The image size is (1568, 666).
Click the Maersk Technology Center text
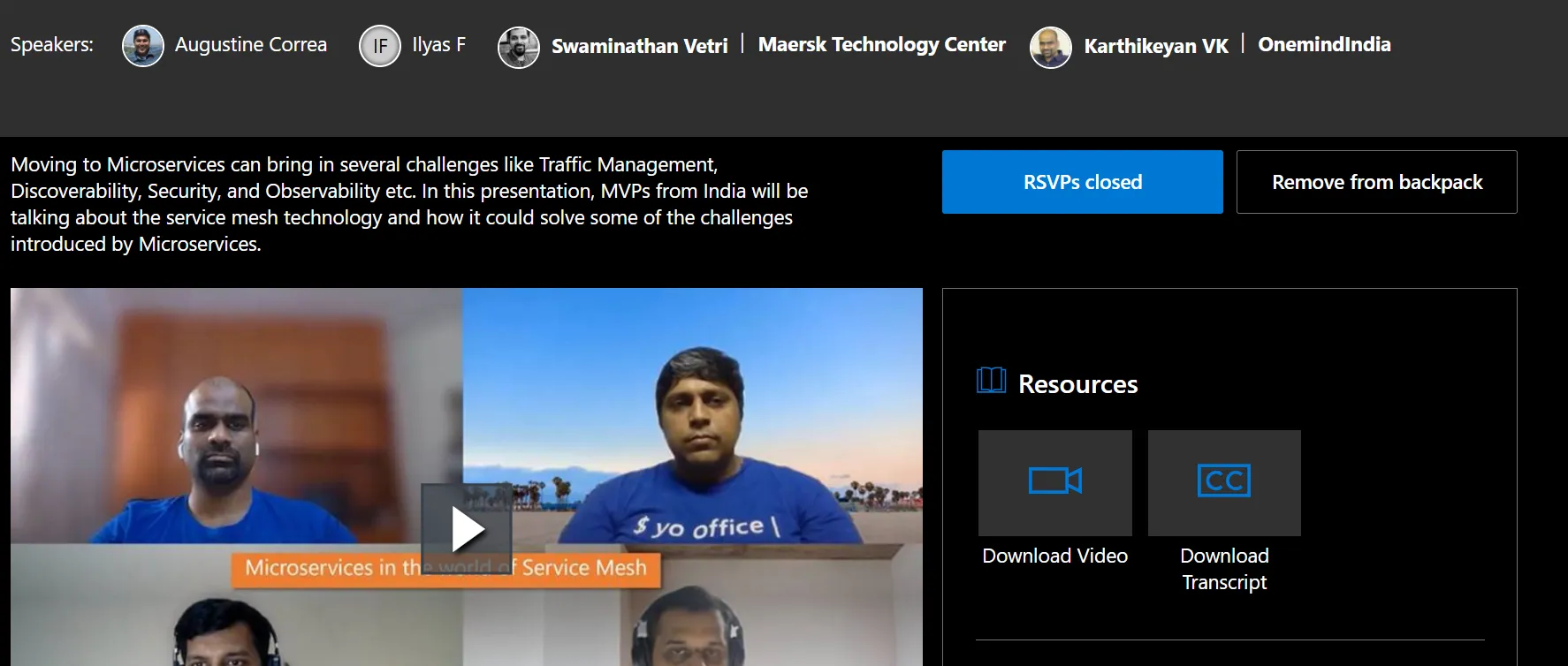pyautogui.click(x=881, y=45)
